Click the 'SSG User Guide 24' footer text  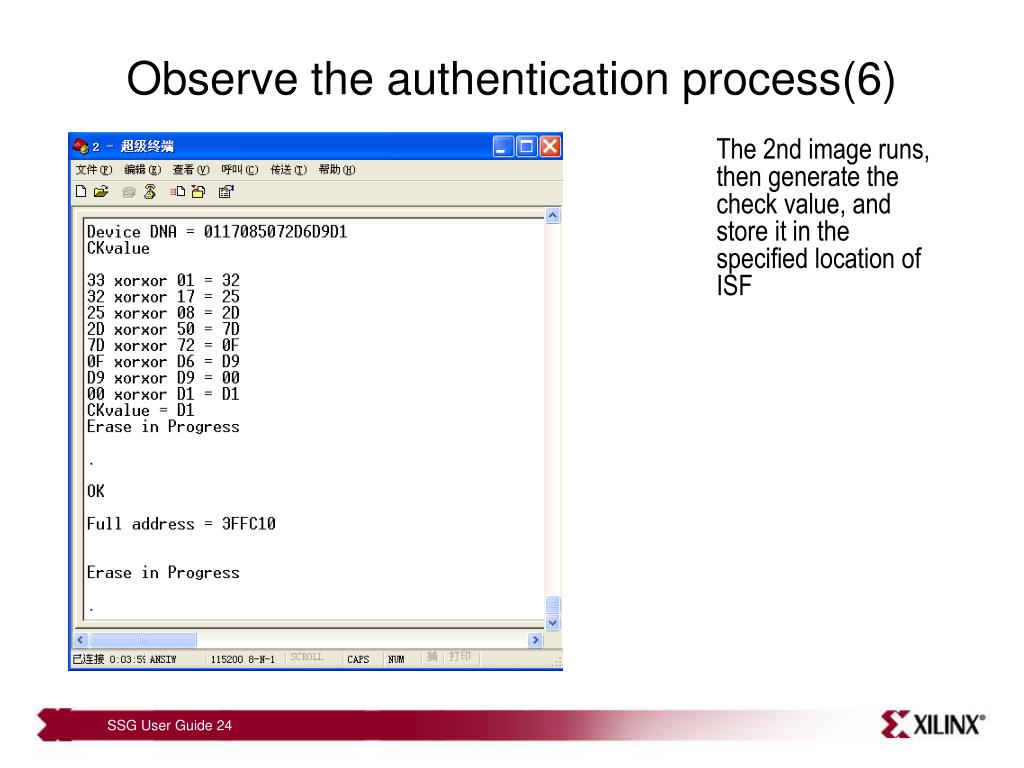tap(169, 726)
